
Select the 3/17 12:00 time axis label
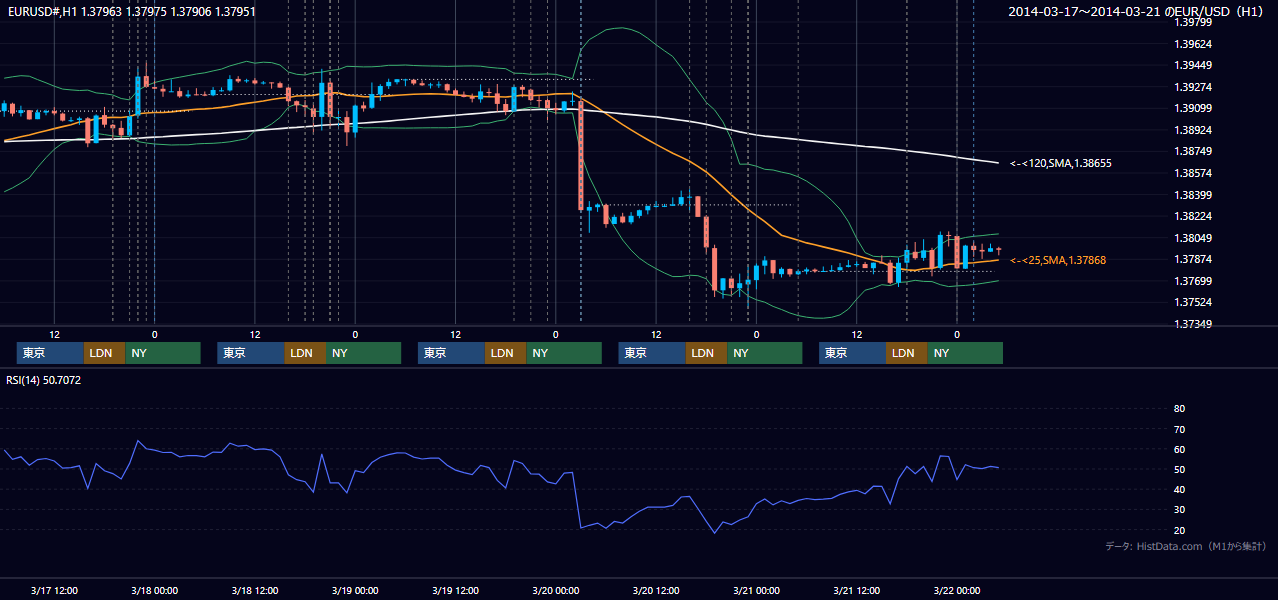(x=54, y=591)
